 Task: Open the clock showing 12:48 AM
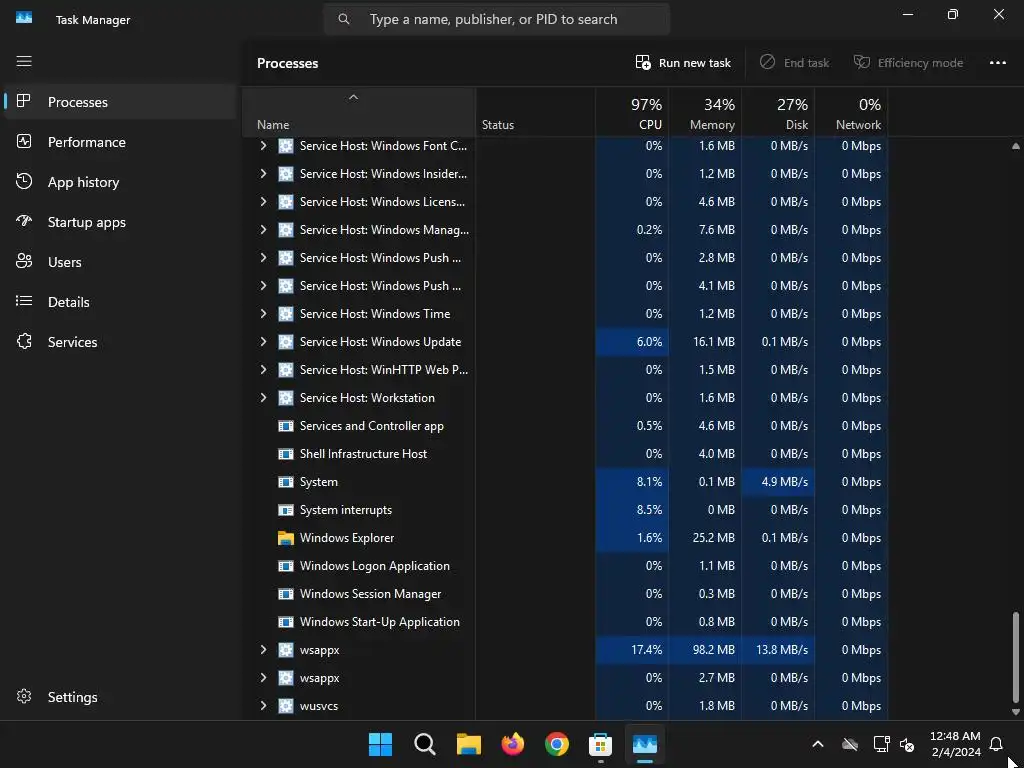point(955,744)
